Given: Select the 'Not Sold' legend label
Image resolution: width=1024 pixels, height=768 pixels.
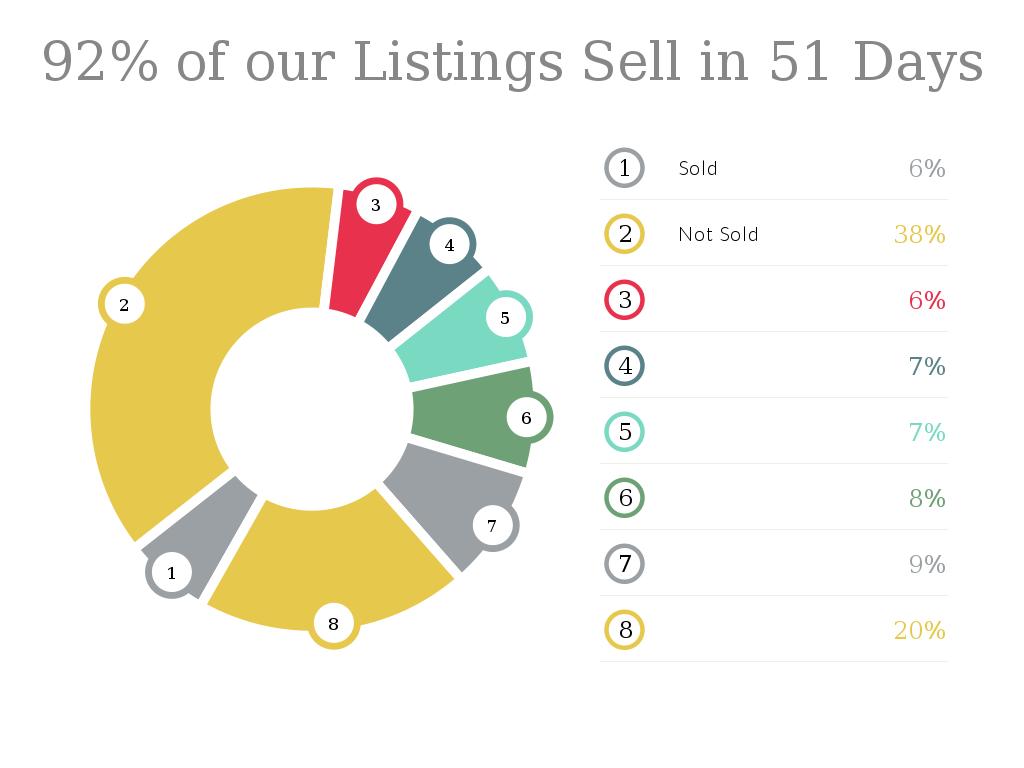Looking at the screenshot, I should click(718, 234).
